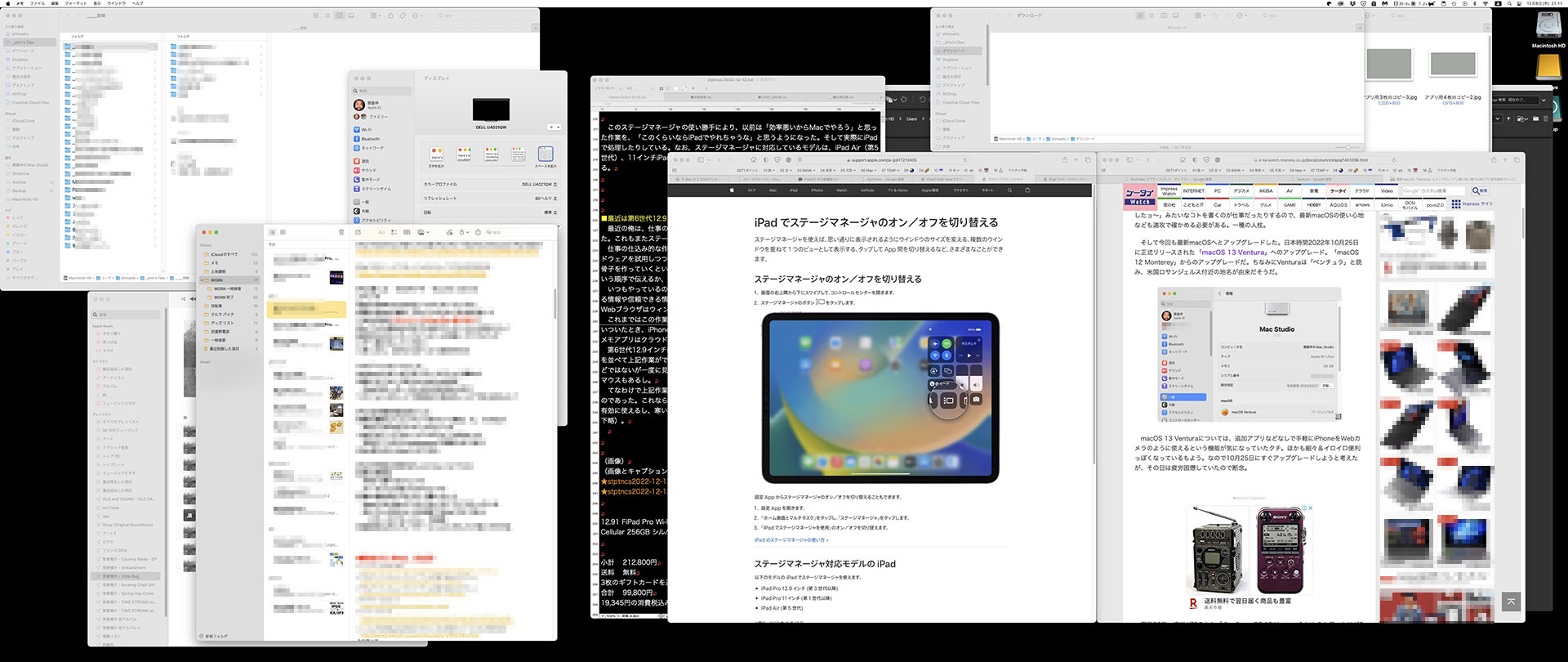Open Aa text format in Notes

(x=381, y=232)
